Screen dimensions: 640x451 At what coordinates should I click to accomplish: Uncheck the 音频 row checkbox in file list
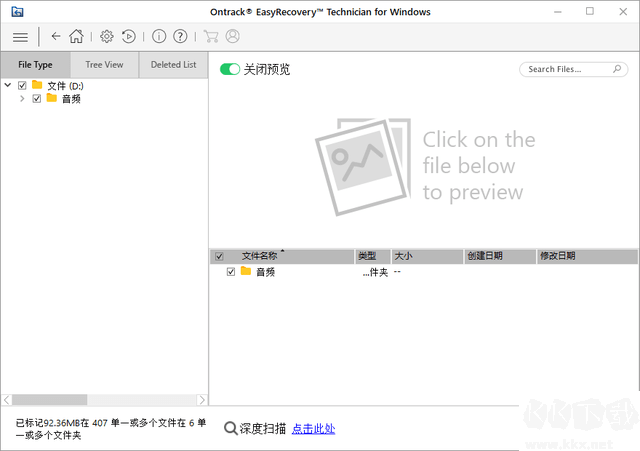click(x=231, y=271)
